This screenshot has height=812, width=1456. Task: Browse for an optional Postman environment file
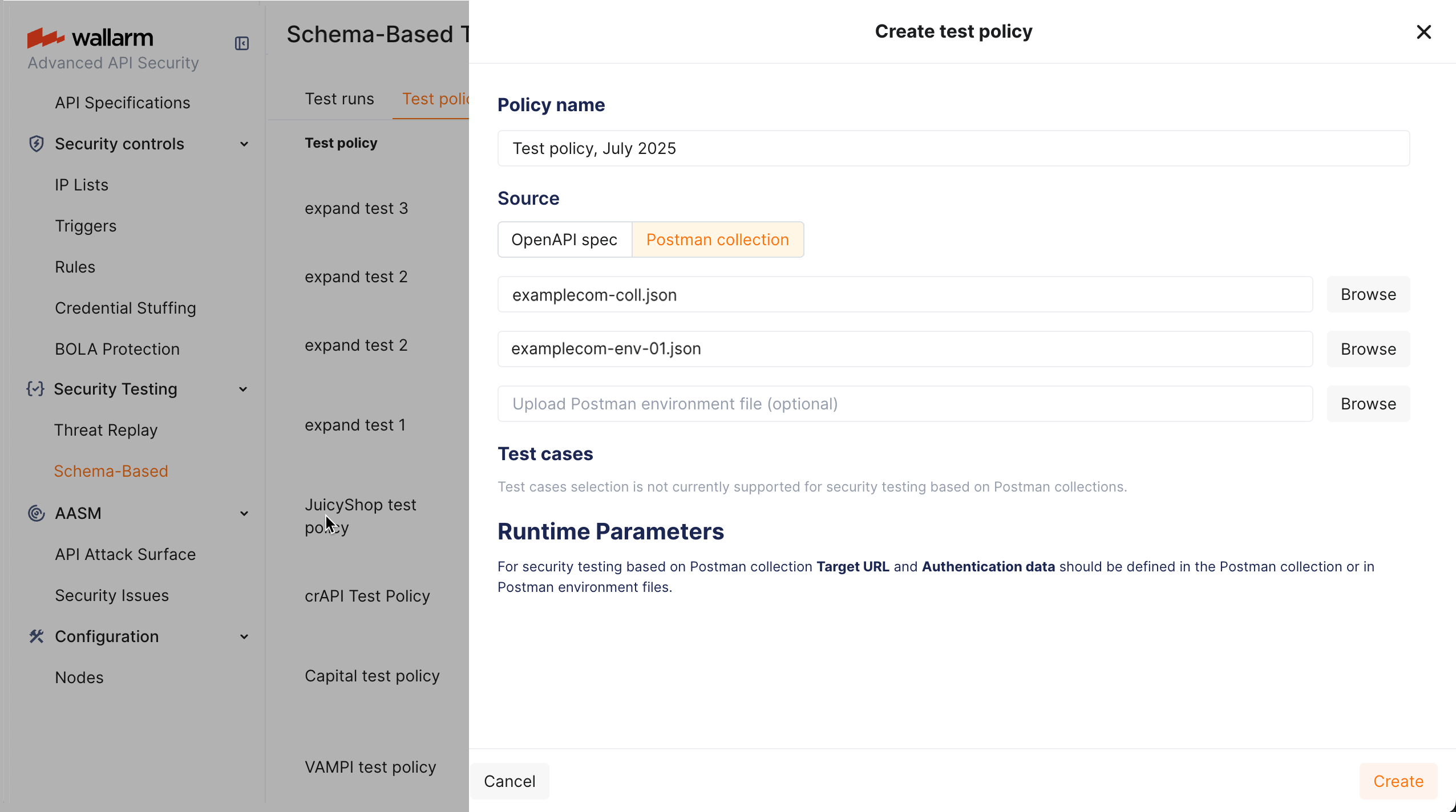tap(1368, 403)
